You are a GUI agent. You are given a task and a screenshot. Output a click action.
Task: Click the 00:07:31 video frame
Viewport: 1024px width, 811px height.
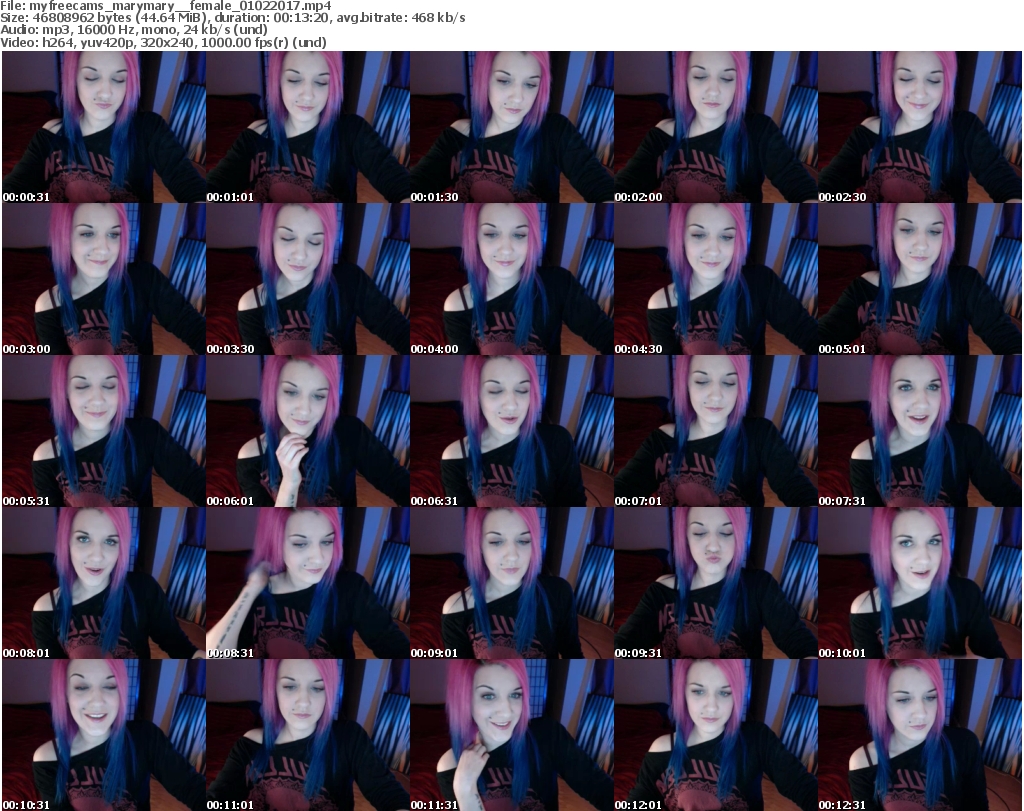[x=920, y=432]
